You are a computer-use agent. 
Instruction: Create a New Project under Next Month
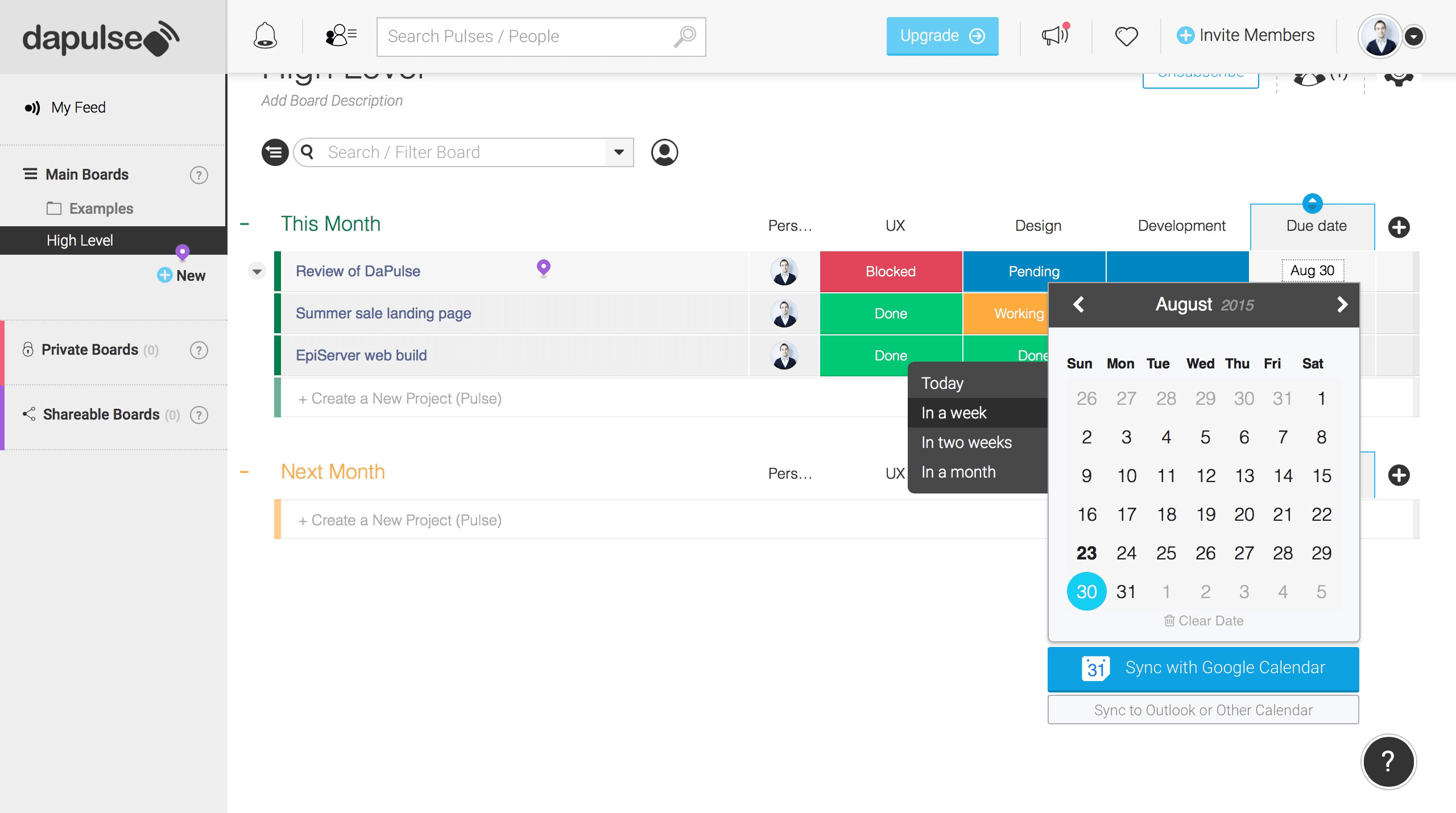pyautogui.click(x=400, y=520)
